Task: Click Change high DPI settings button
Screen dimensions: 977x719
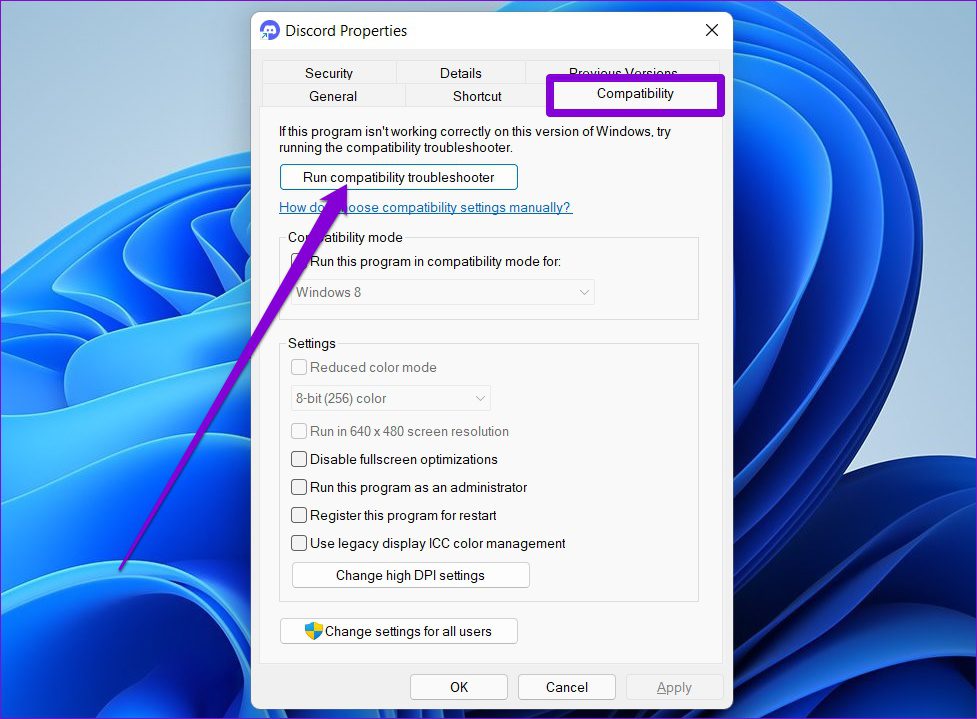Action: point(410,575)
